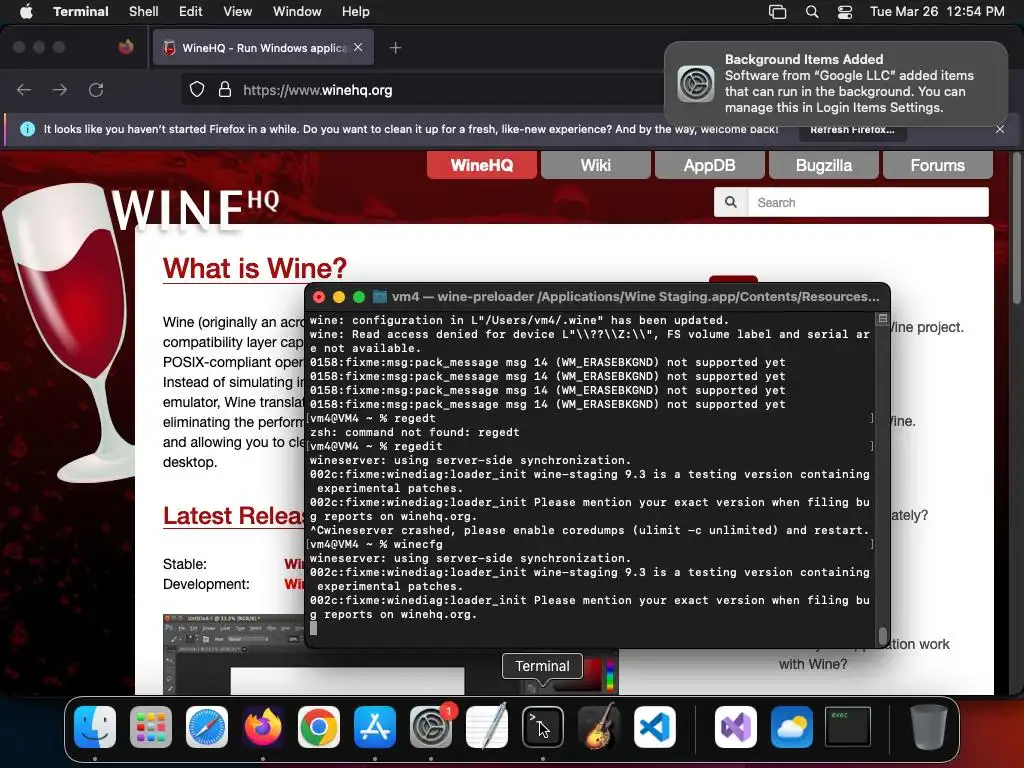Click the Stage Manager menu bar icon

click(777, 12)
